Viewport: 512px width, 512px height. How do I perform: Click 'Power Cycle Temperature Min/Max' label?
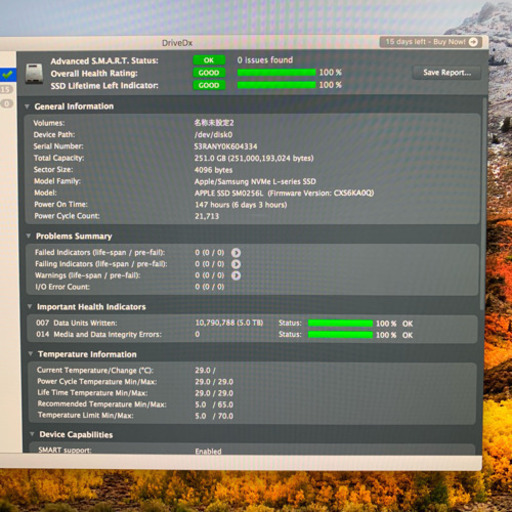click(x=97, y=382)
